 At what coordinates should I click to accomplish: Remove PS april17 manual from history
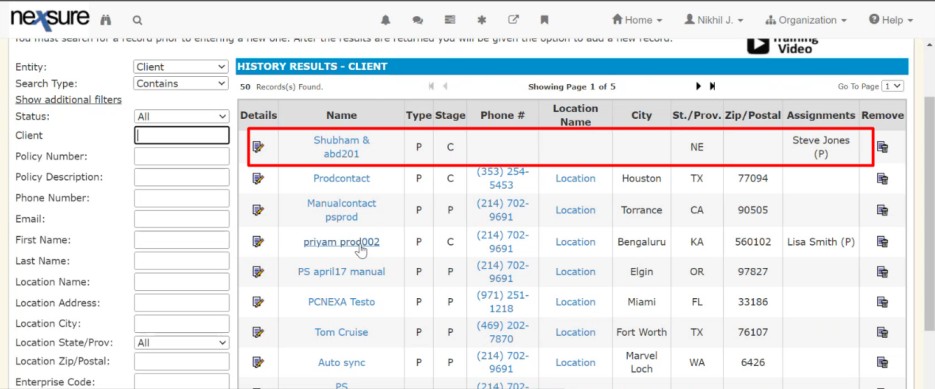(883, 272)
